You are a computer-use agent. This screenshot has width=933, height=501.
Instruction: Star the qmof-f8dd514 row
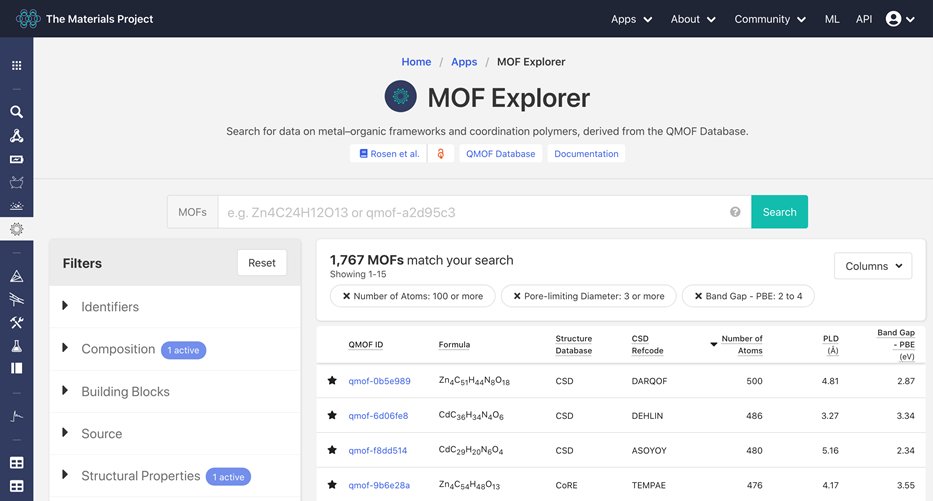pos(332,450)
